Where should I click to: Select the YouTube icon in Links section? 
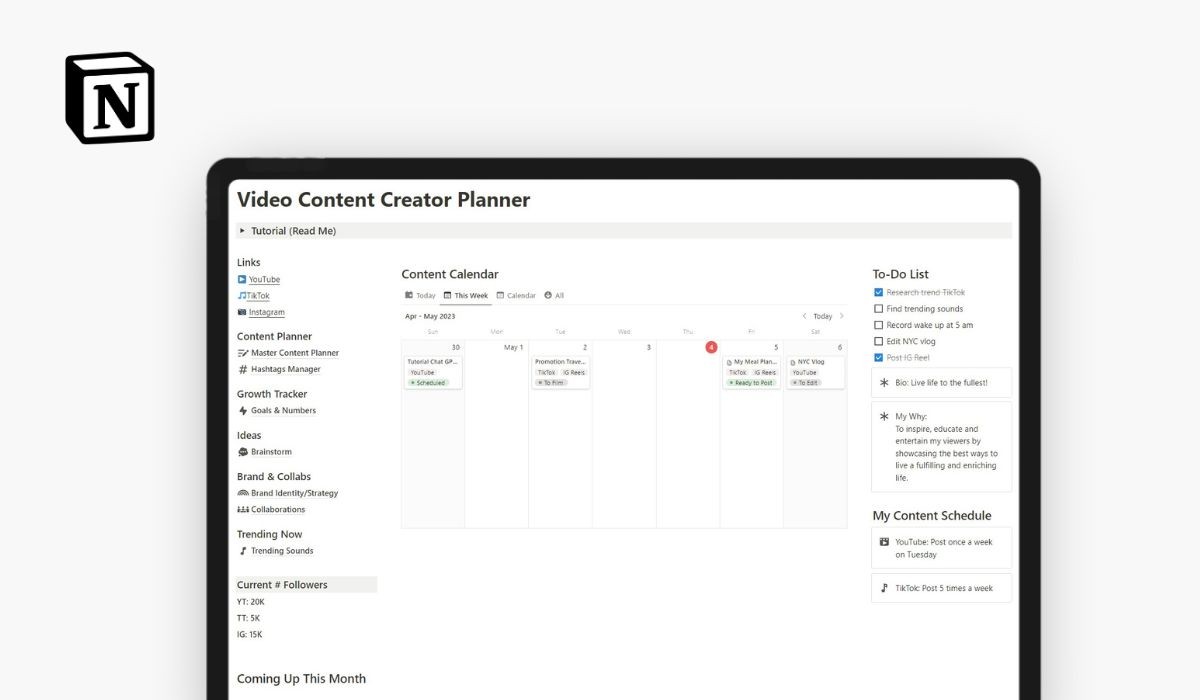coord(242,279)
